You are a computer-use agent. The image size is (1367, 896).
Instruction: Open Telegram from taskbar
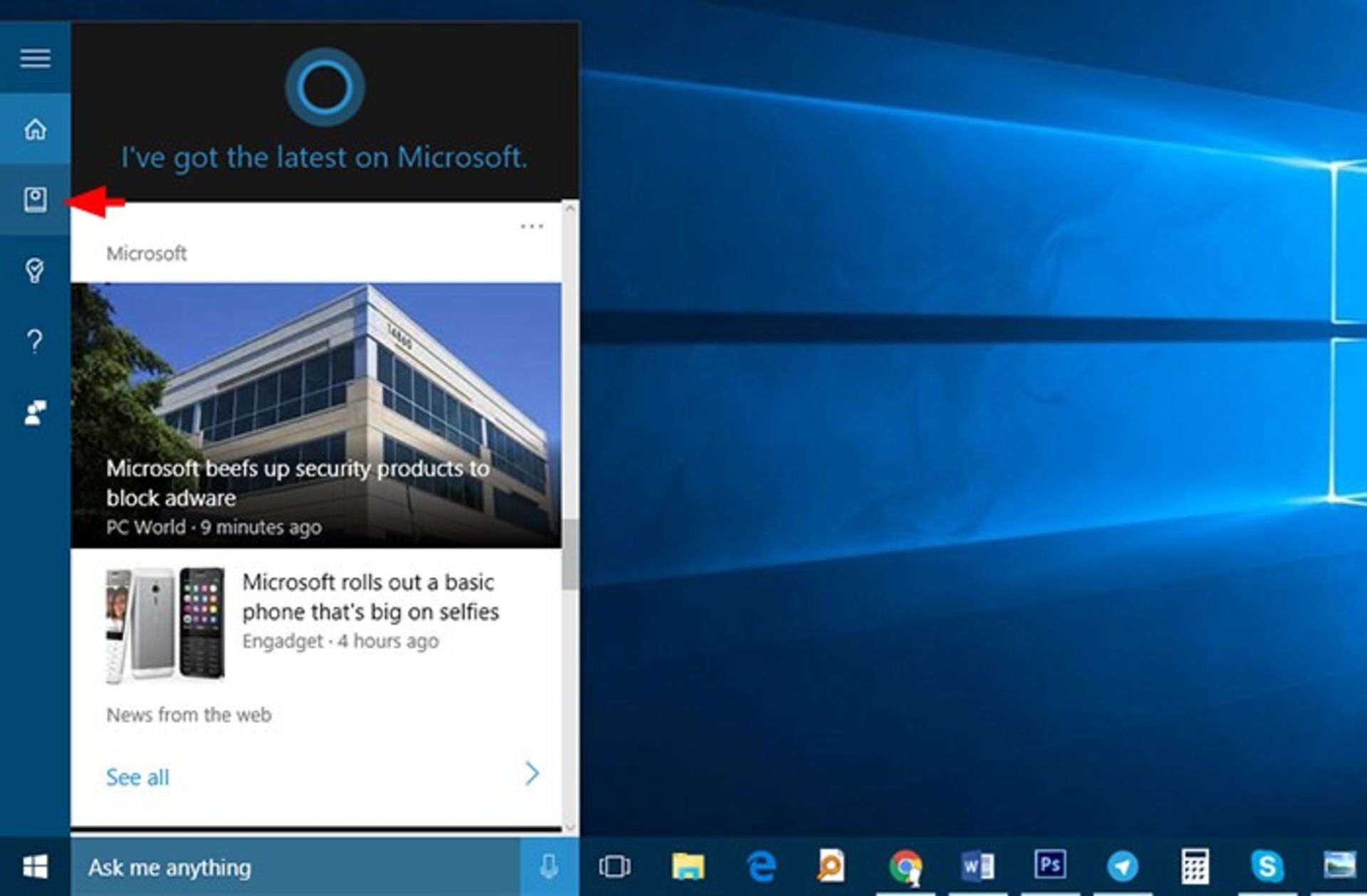[x=1123, y=866]
